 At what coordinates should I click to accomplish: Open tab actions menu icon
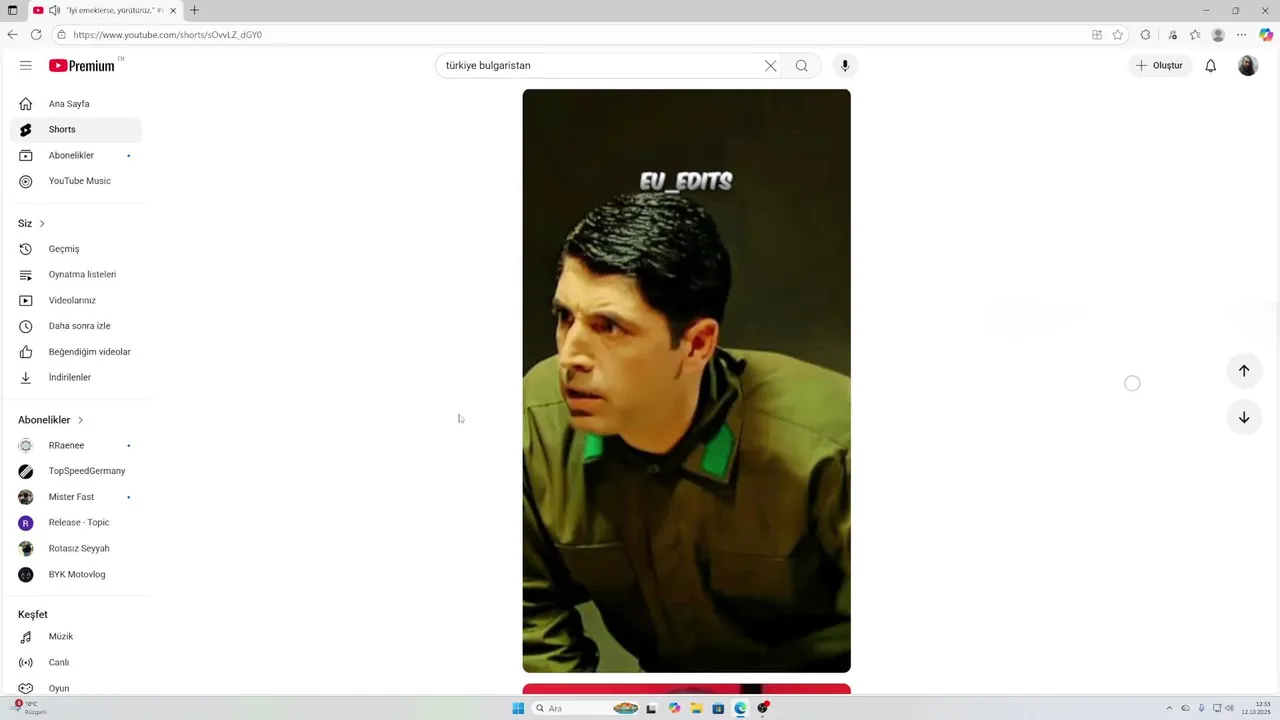(x=12, y=11)
